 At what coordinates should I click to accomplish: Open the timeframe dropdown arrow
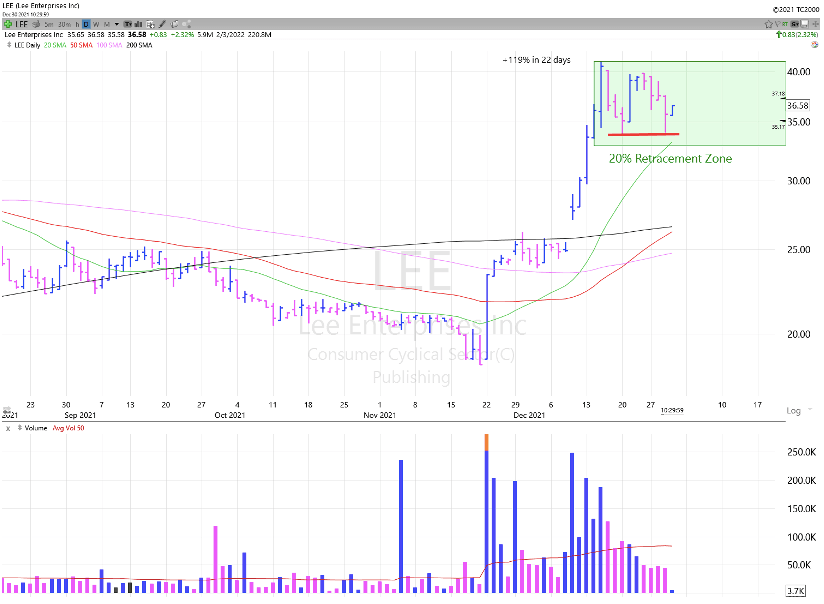pos(117,23)
